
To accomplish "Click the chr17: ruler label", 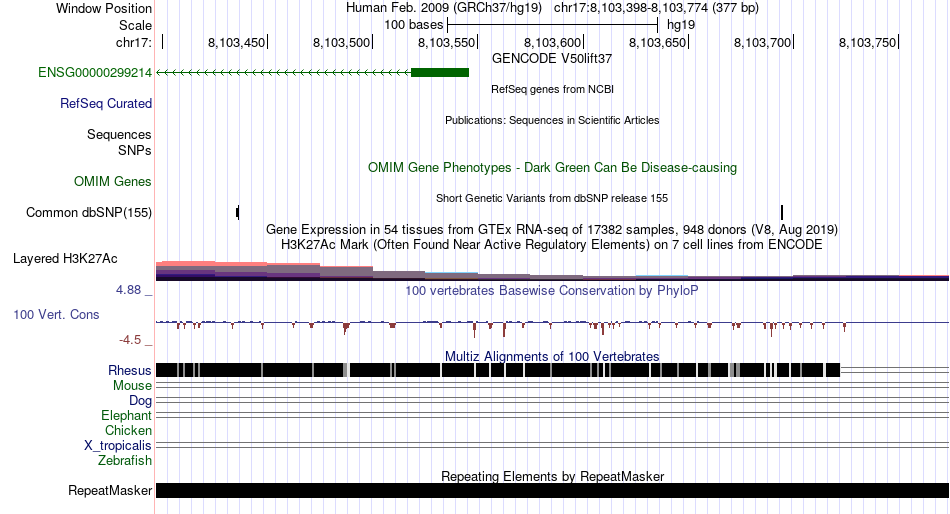I will [134, 42].
